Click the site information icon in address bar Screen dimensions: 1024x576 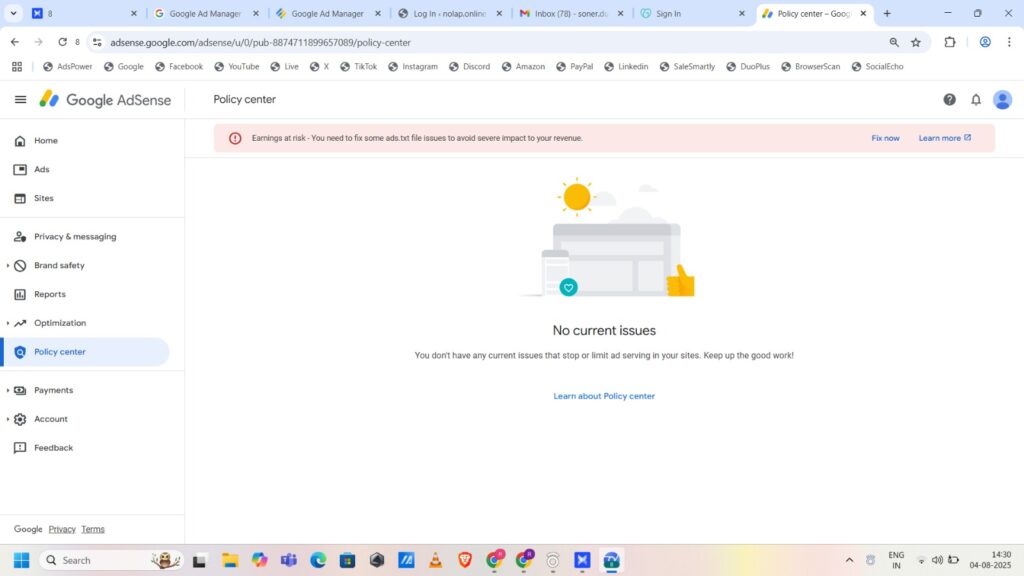(97, 42)
